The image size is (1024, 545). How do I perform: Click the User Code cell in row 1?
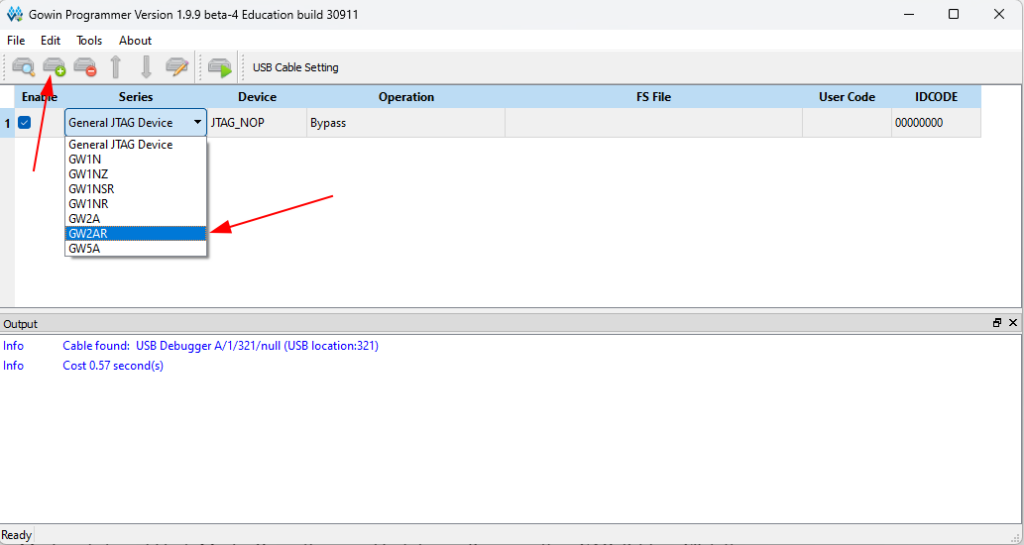tap(847, 123)
